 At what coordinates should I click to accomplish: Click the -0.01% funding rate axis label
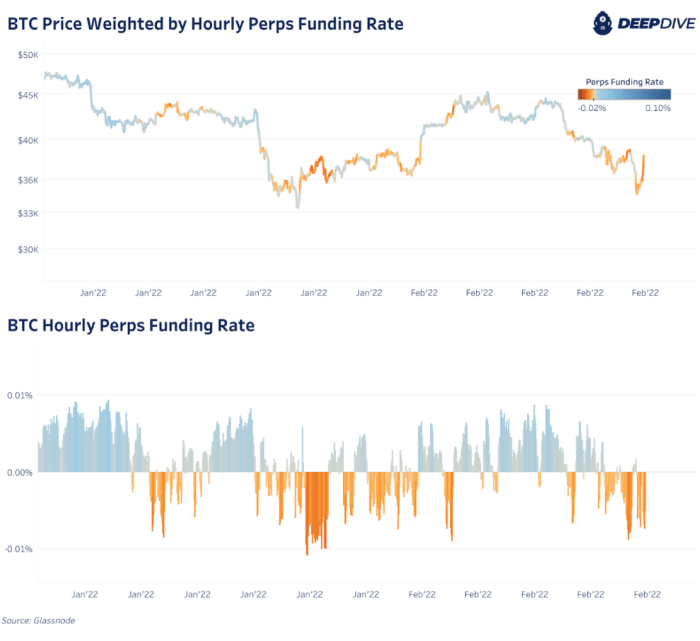point(20,549)
